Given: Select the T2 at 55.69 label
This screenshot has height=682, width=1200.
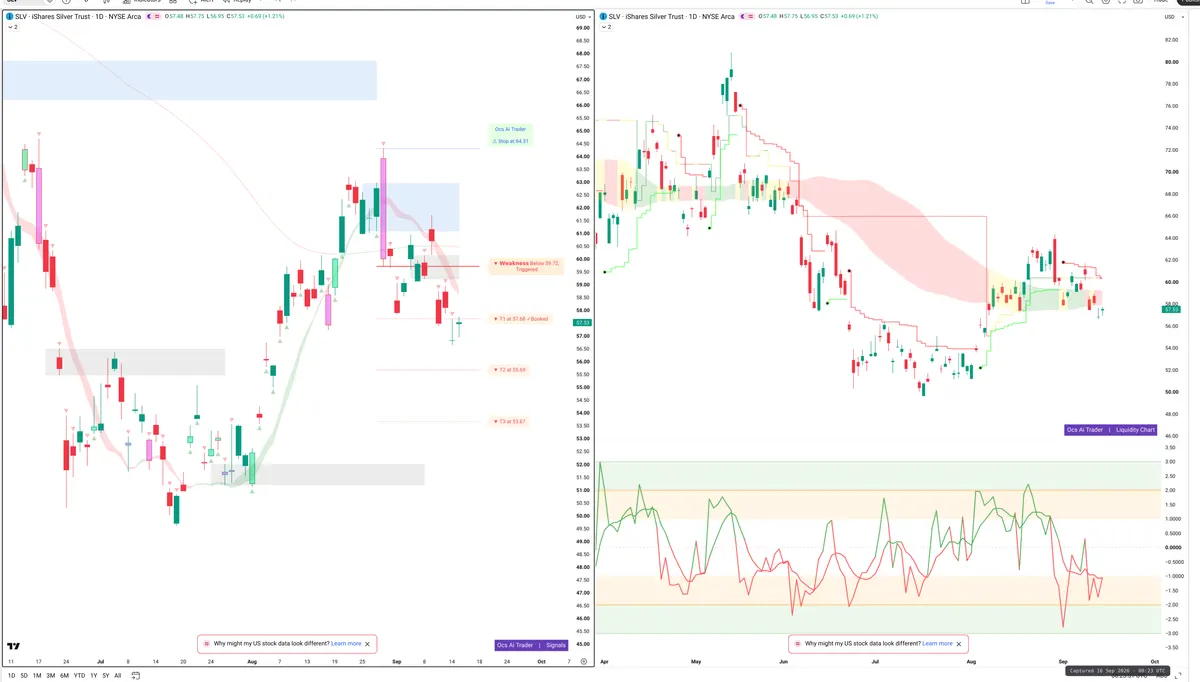Looking at the screenshot, I should click(509, 370).
